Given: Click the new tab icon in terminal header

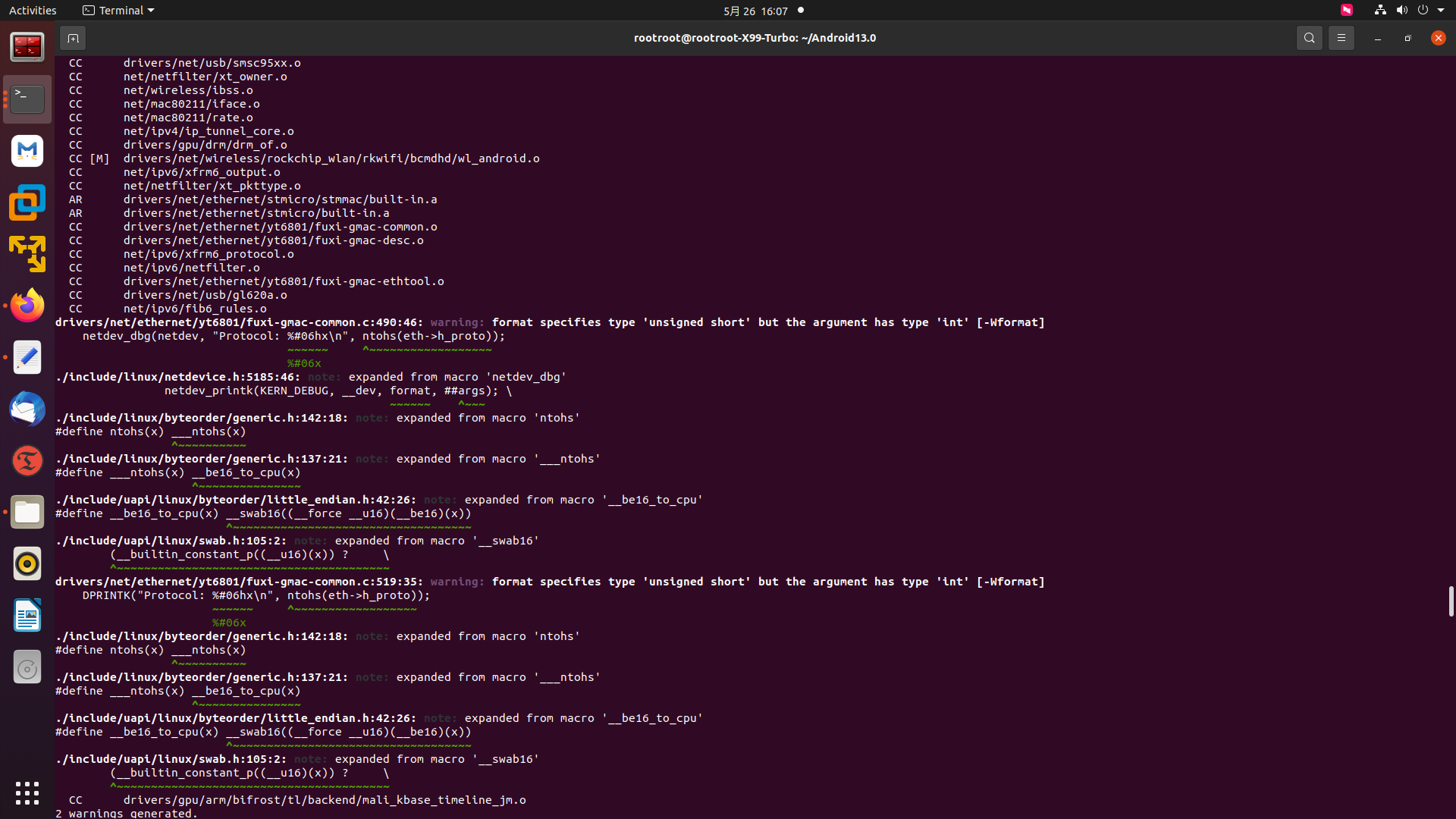Looking at the screenshot, I should pos(73,38).
